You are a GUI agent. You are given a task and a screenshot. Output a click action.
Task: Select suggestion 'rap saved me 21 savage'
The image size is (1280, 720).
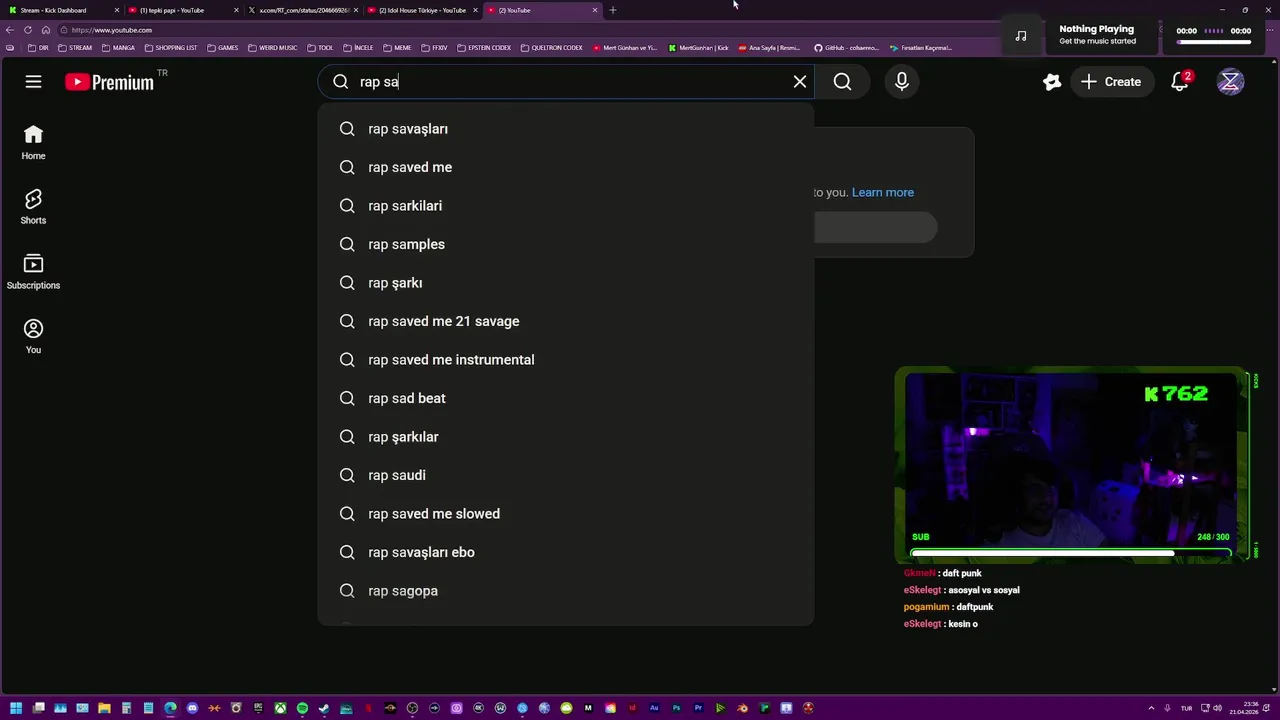pos(566,321)
